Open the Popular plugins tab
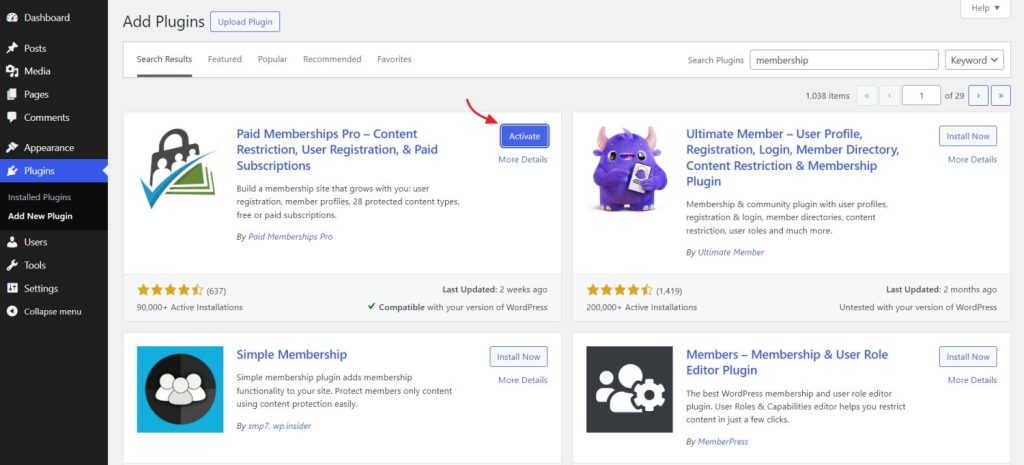The width and height of the screenshot is (1024, 465). (x=272, y=59)
